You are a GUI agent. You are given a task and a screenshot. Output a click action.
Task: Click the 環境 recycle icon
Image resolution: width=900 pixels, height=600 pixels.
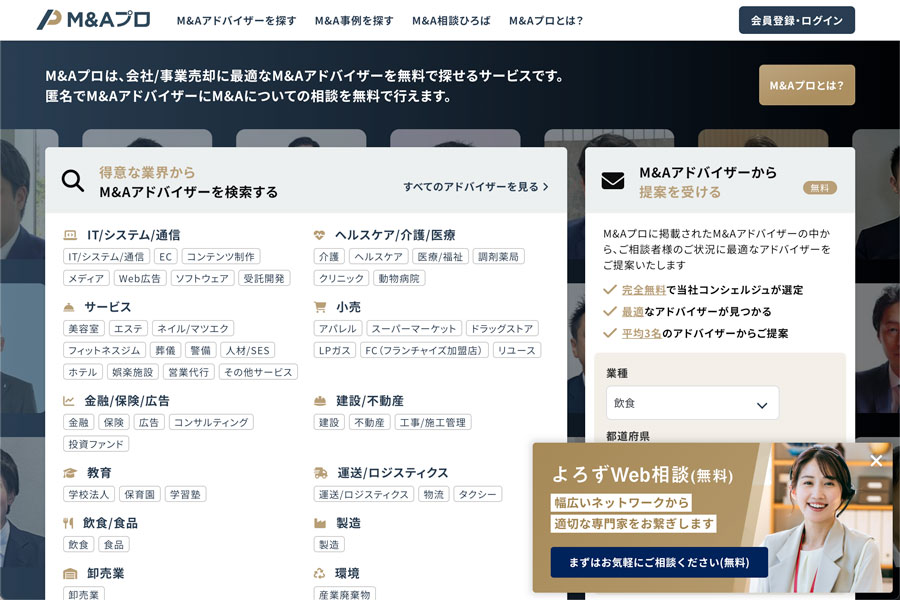pyautogui.click(x=319, y=574)
